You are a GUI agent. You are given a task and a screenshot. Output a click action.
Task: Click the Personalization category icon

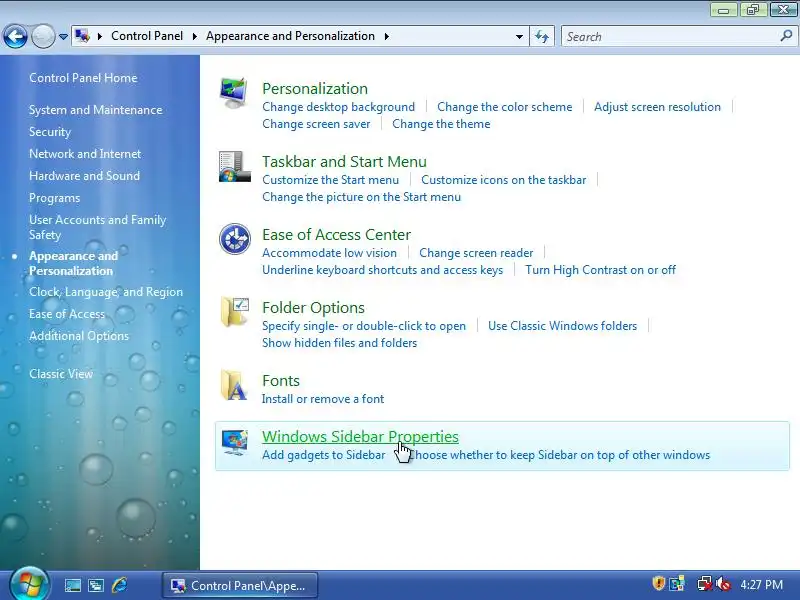pos(234,93)
